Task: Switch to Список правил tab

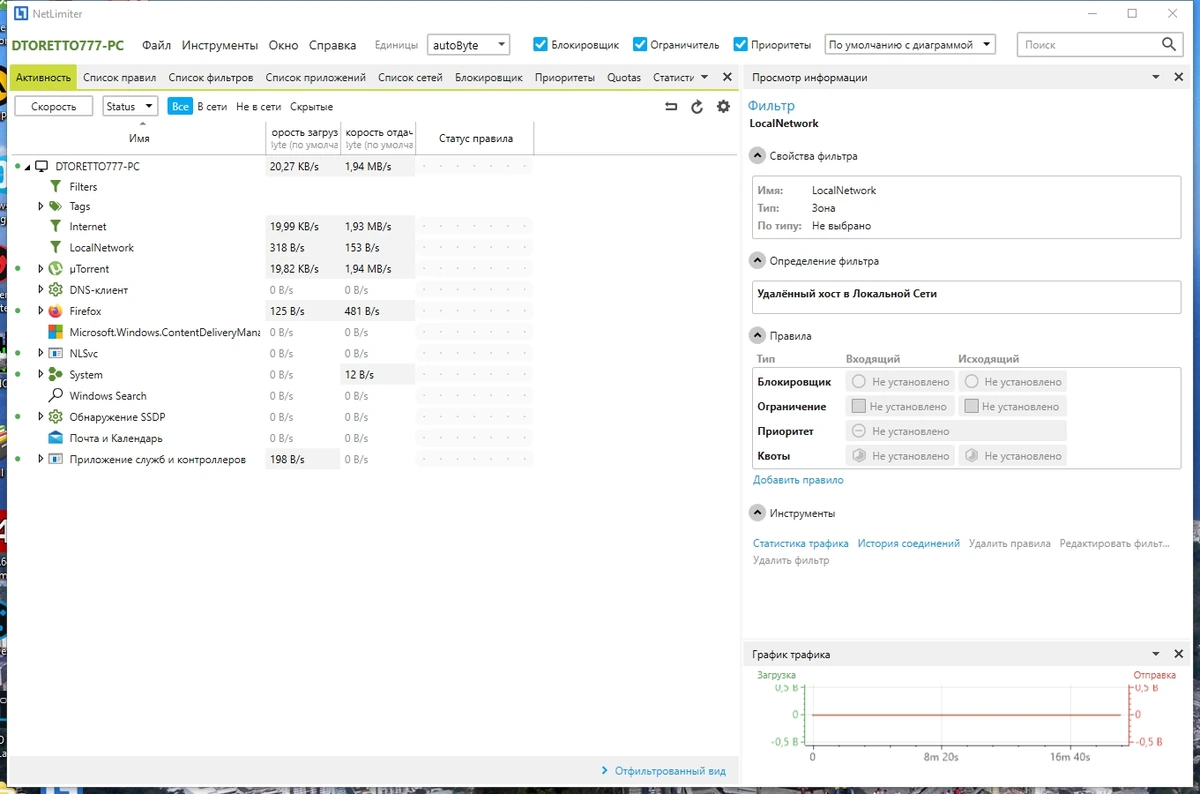Action: pyautogui.click(x=120, y=77)
